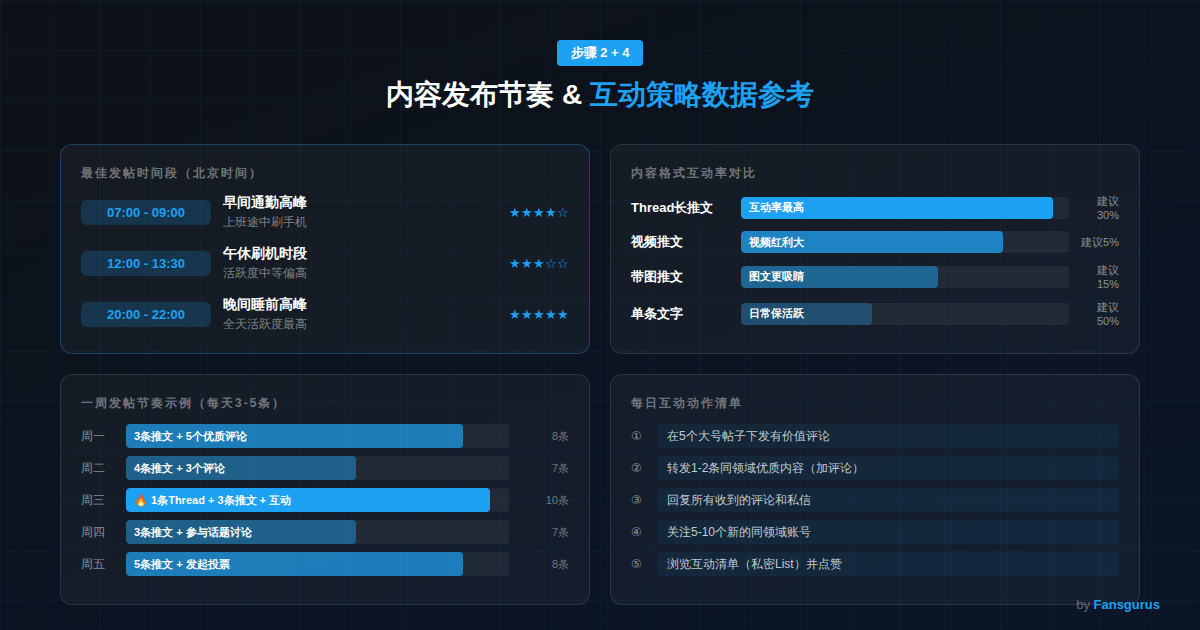Expand the 每日互动动作清单 panel header
Viewport: 1200px width, 630px height.
click(683, 404)
